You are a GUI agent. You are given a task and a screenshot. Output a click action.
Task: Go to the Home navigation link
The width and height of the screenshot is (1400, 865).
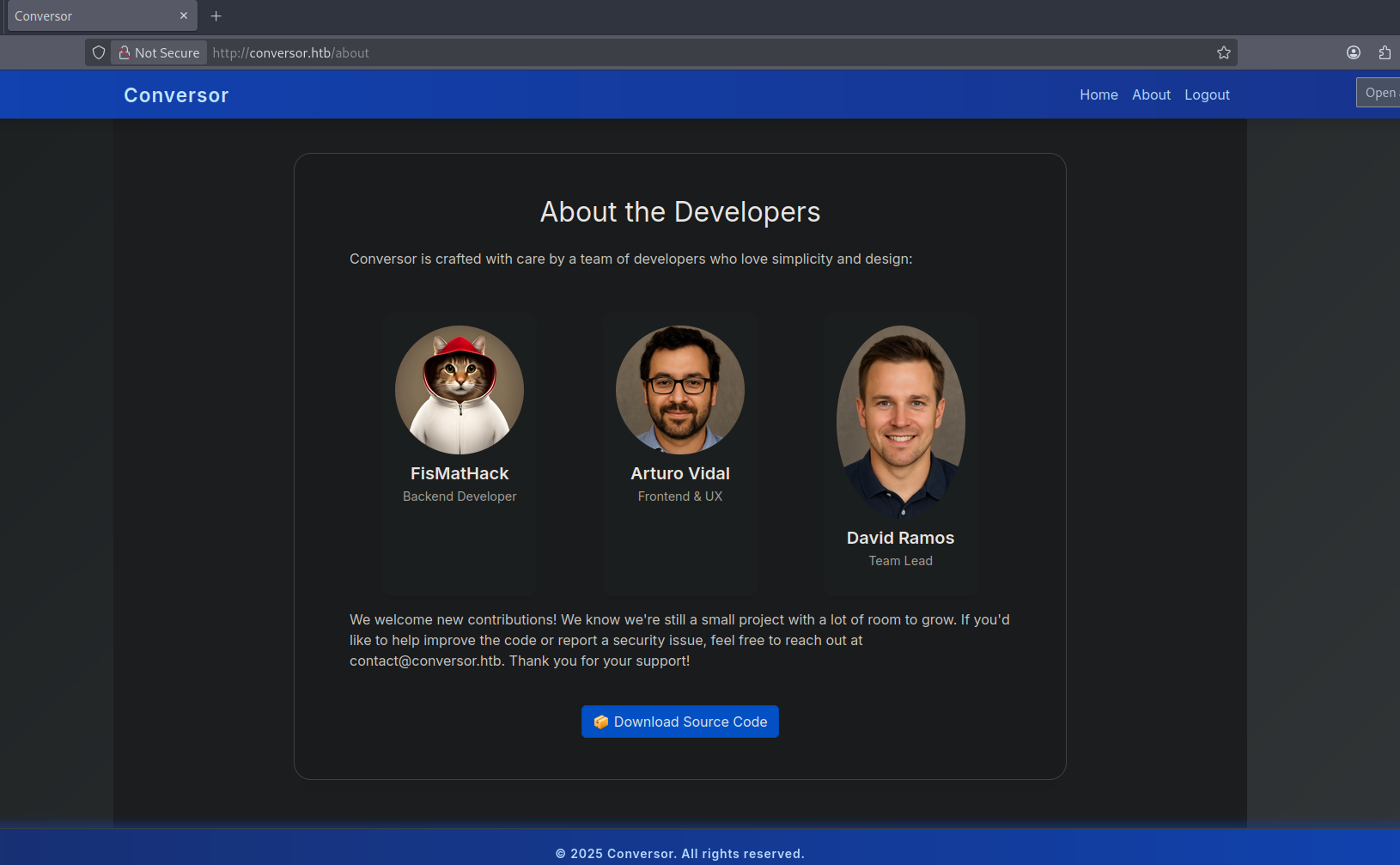coord(1099,94)
